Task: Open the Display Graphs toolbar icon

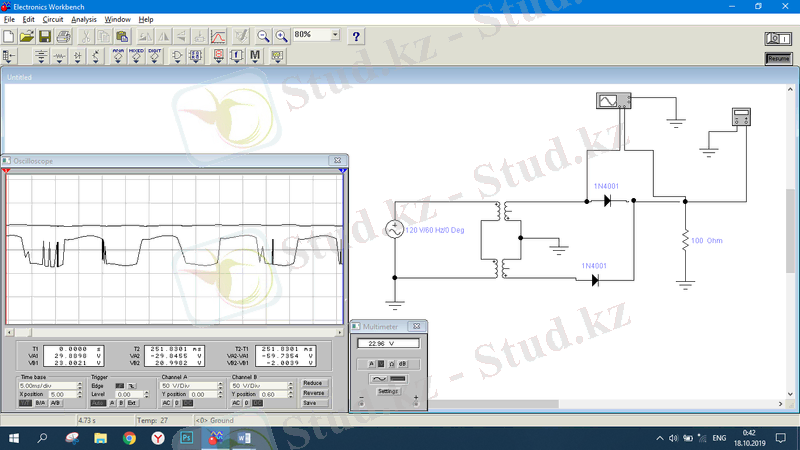Action: pyautogui.click(x=217, y=36)
